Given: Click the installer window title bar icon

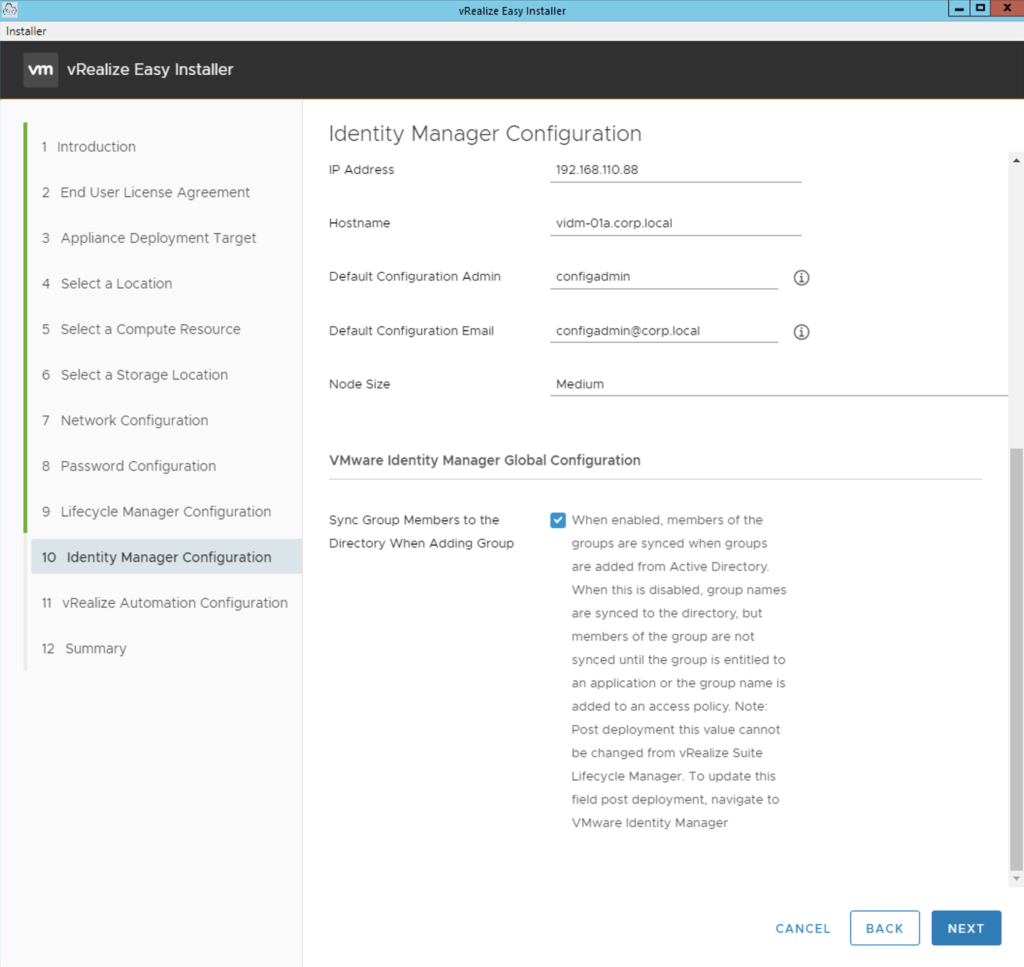Looking at the screenshot, I should pyautogui.click(x=11, y=9).
